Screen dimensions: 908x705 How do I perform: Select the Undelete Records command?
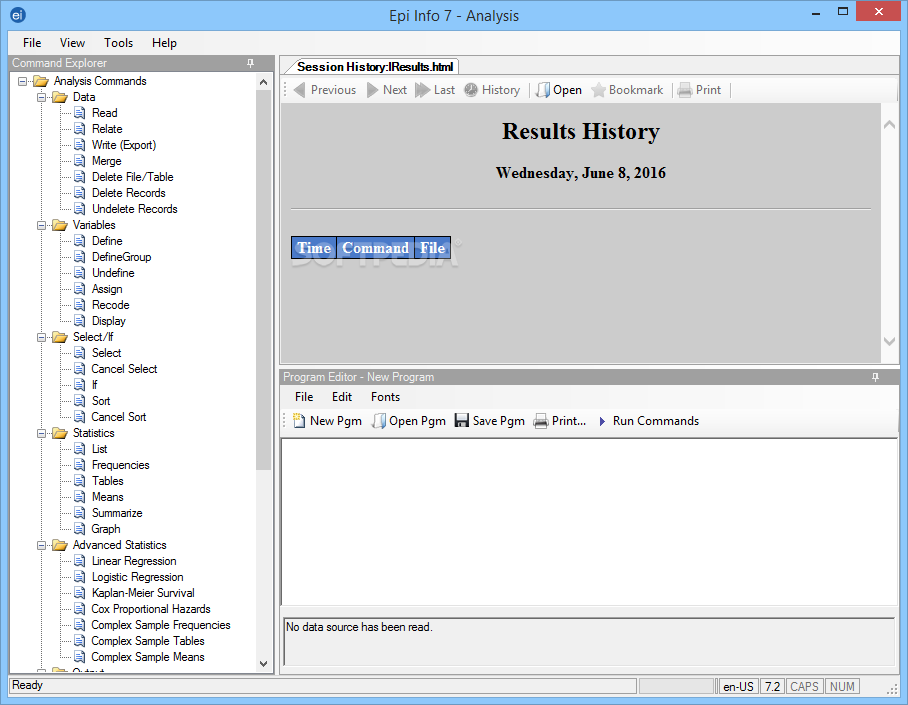click(134, 209)
